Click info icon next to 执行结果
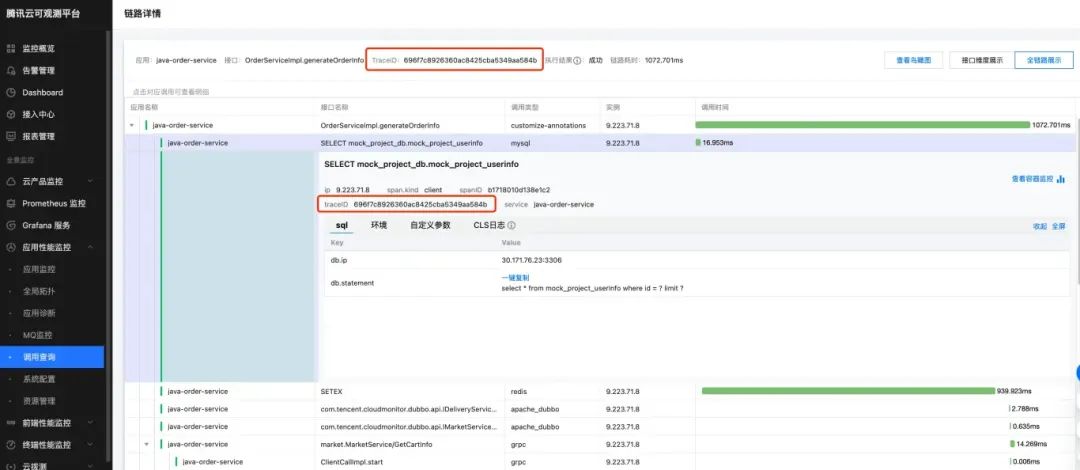 577,61
